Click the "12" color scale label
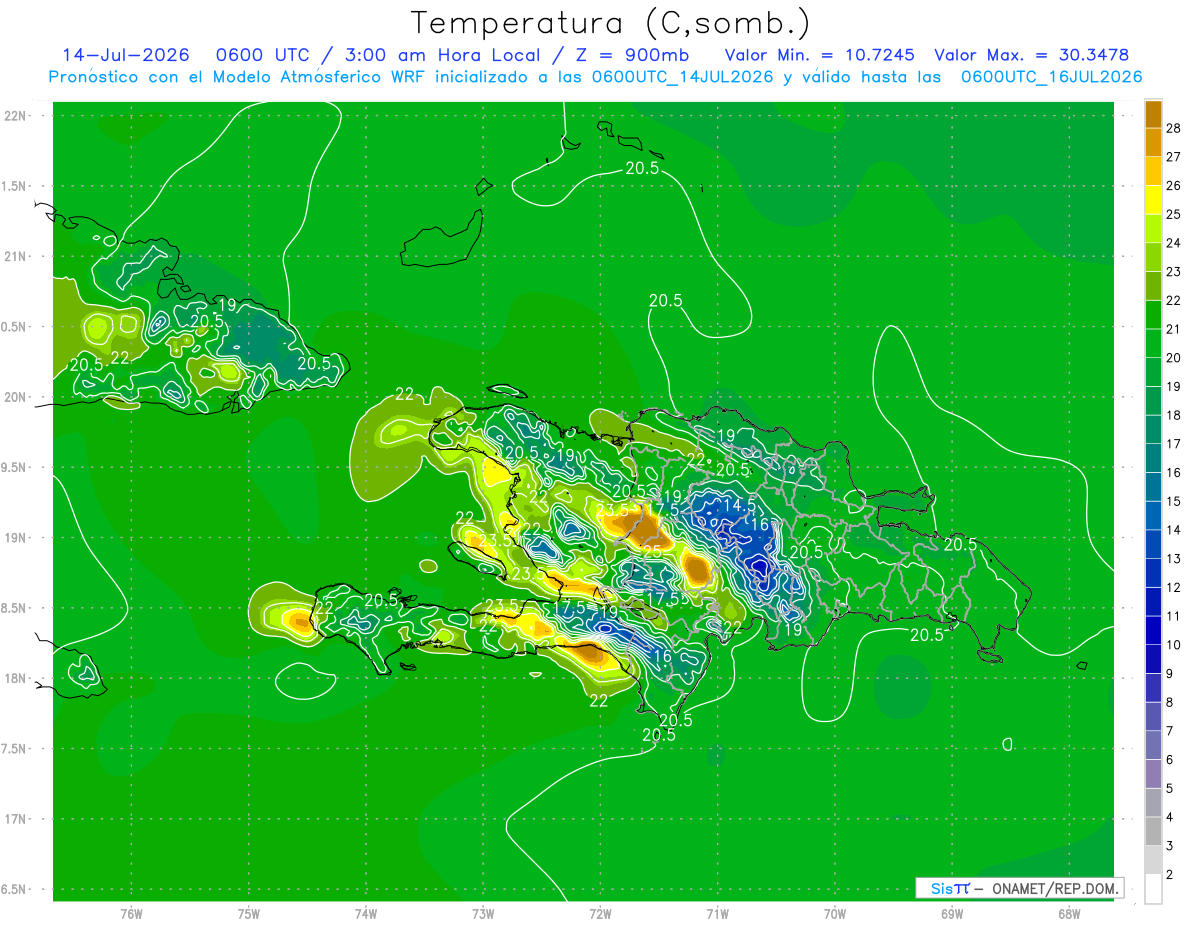 pyautogui.click(x=1174, y=587)
